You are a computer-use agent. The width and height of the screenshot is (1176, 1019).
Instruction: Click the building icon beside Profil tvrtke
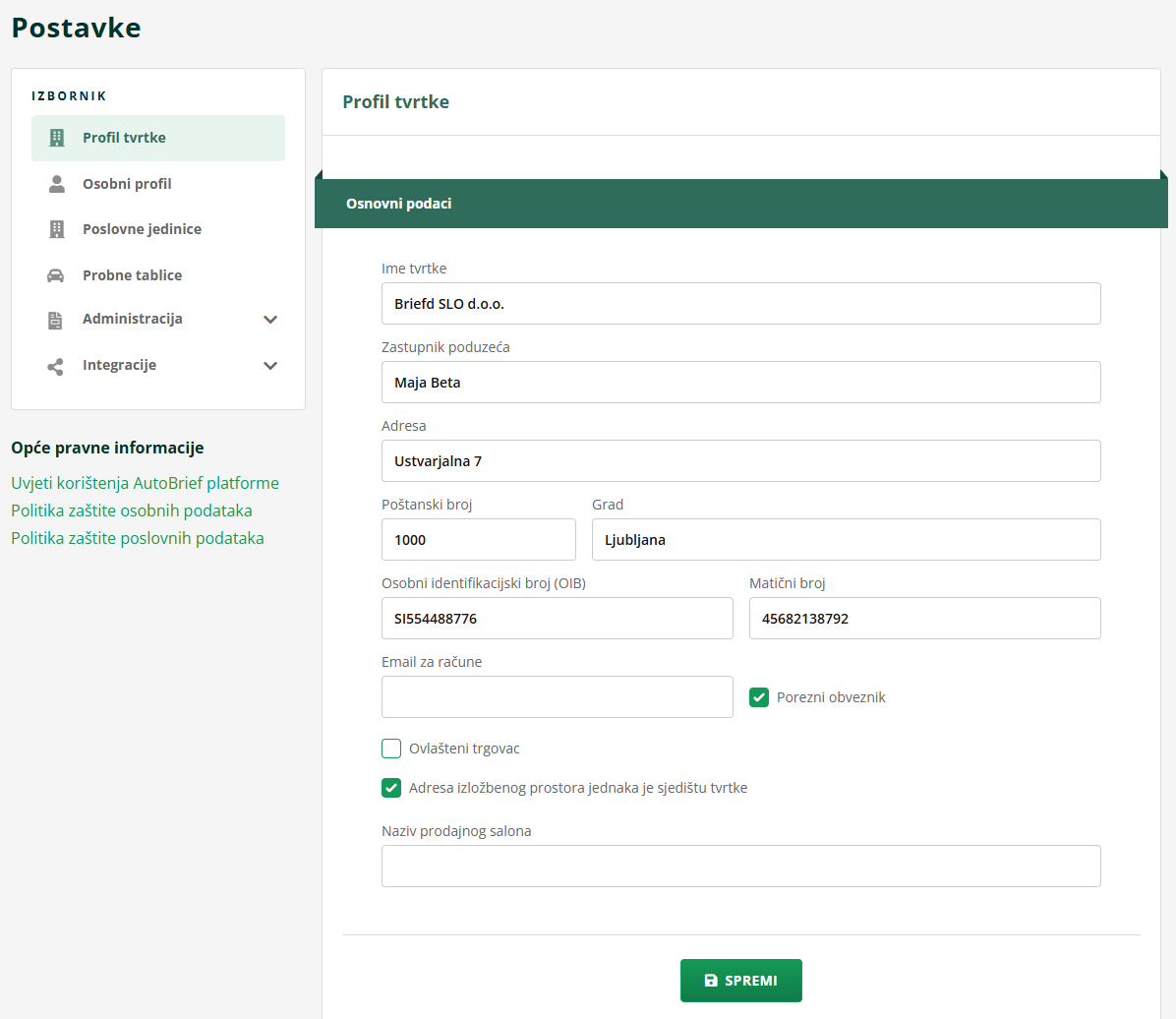click(x=57, y=138)
